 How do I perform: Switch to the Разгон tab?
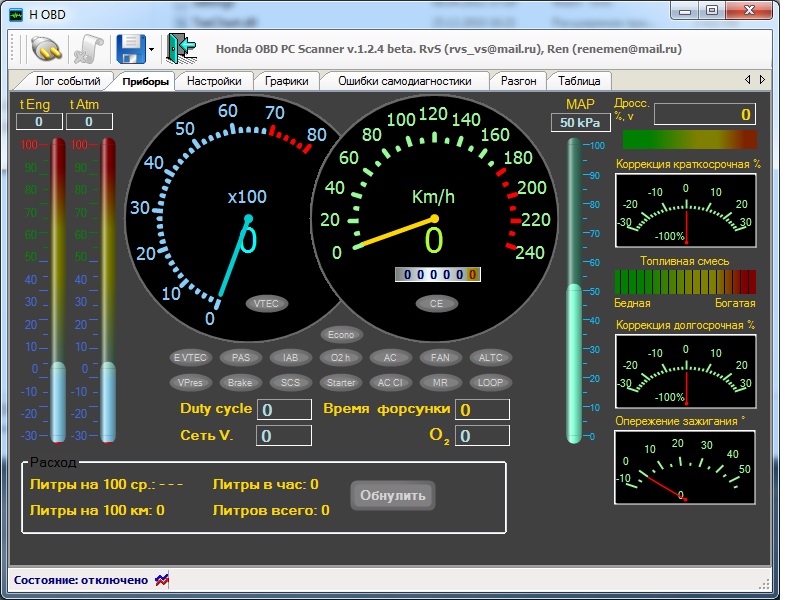point(518,81)
